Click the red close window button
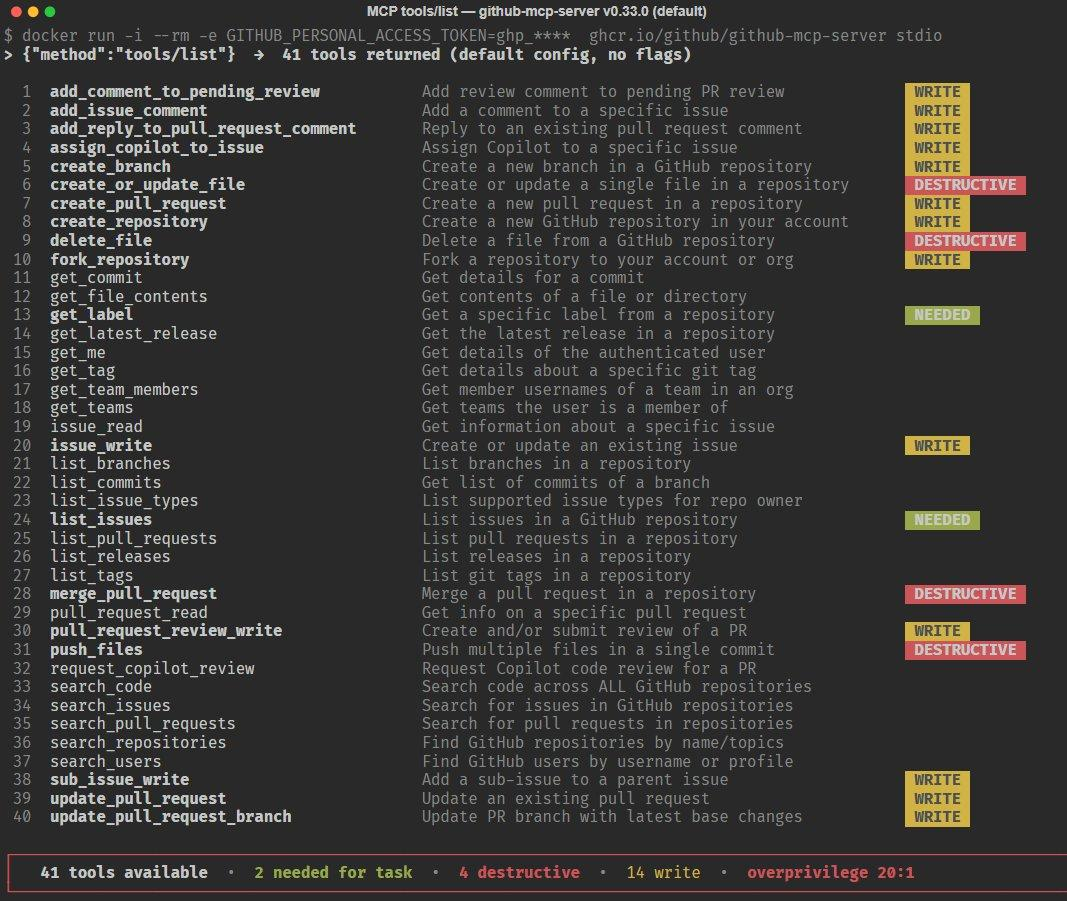This screenshot has height=901, width=1067. pos(13,12)
